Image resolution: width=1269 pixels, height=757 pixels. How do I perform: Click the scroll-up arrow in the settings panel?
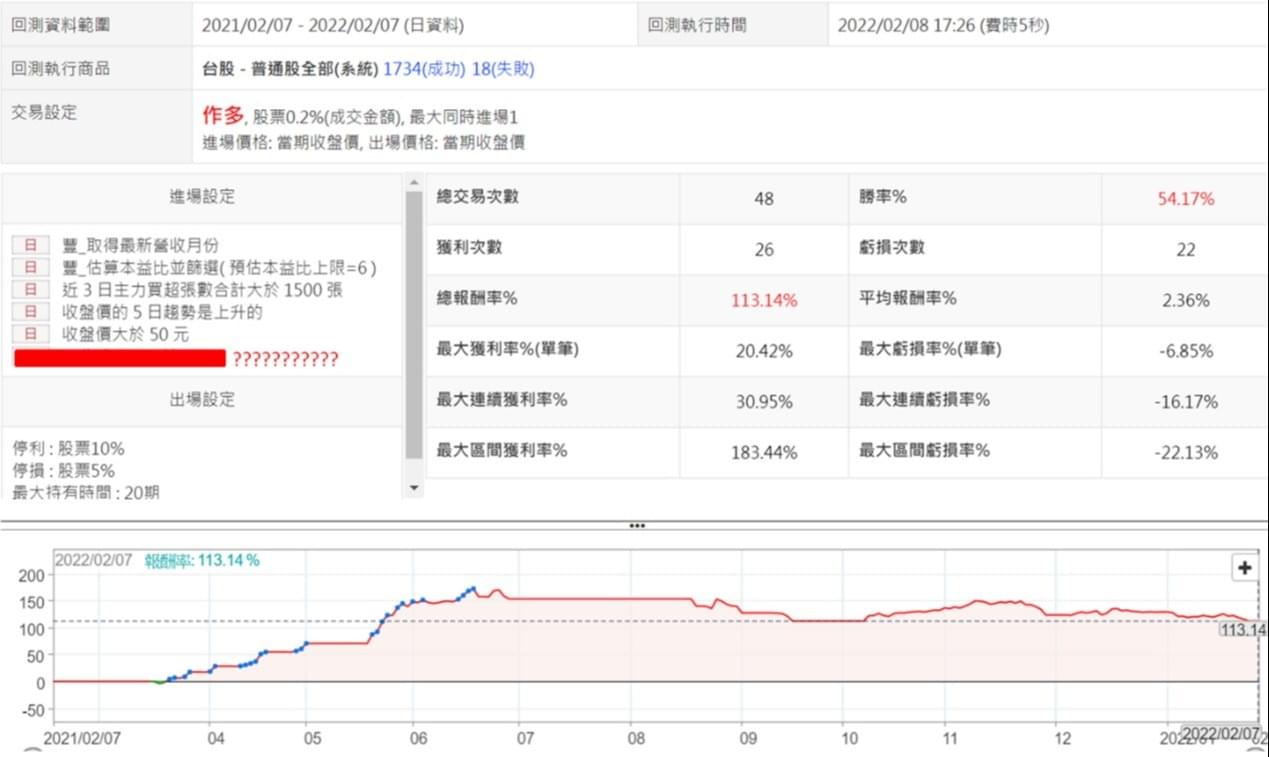coord(413,181)
